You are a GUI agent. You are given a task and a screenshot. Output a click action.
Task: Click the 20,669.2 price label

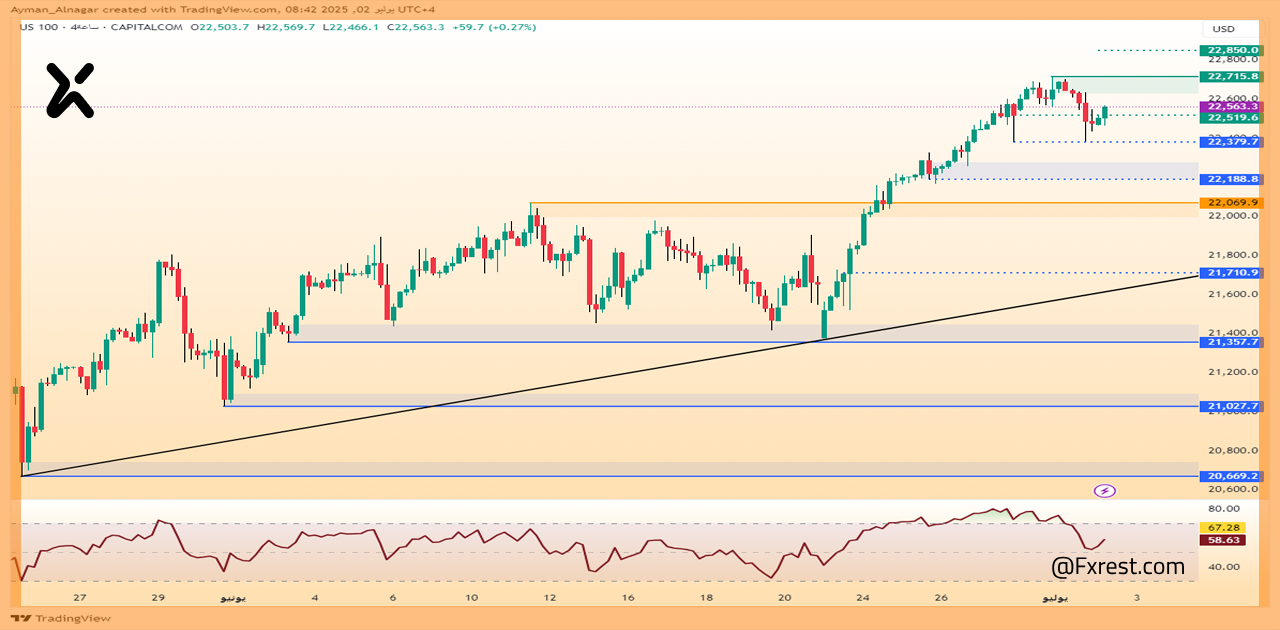click(1232, 476)
